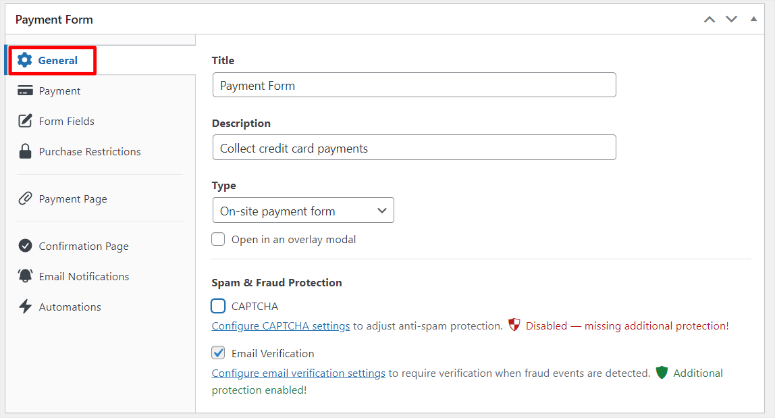The height and width of the screenshot is (418, 775).
Task: Click the Purchase Restrictions lock icon
Action: tap(25, 151)
